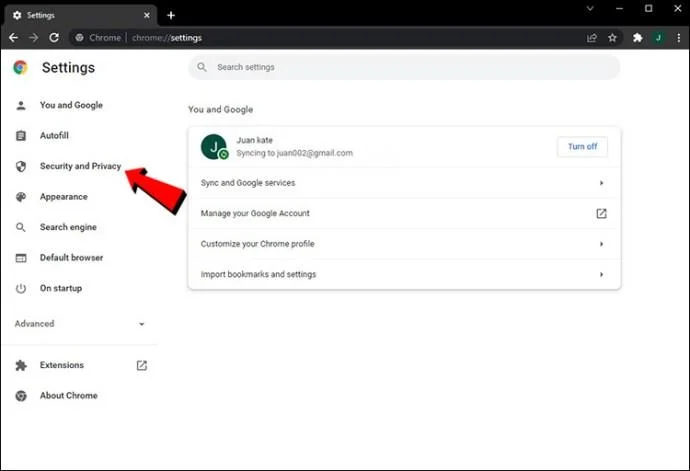
Task: Click the tab search chevron in title bar
Action: 590,8
